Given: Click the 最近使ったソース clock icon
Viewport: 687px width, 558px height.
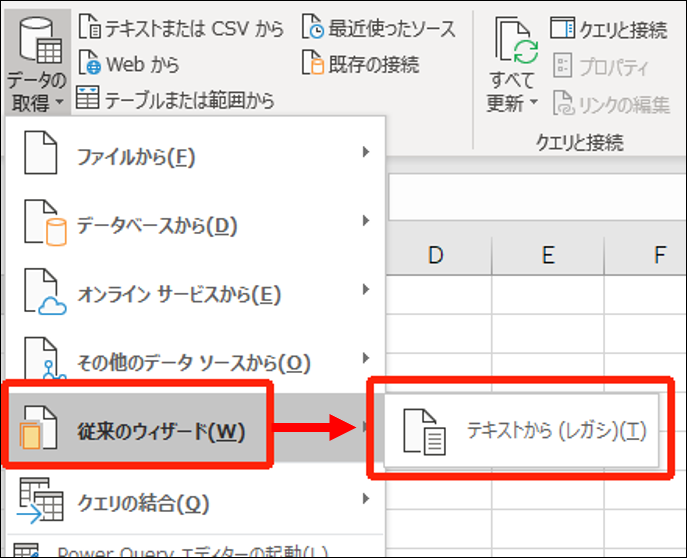Looking at the screenshot, I should 313,26.
